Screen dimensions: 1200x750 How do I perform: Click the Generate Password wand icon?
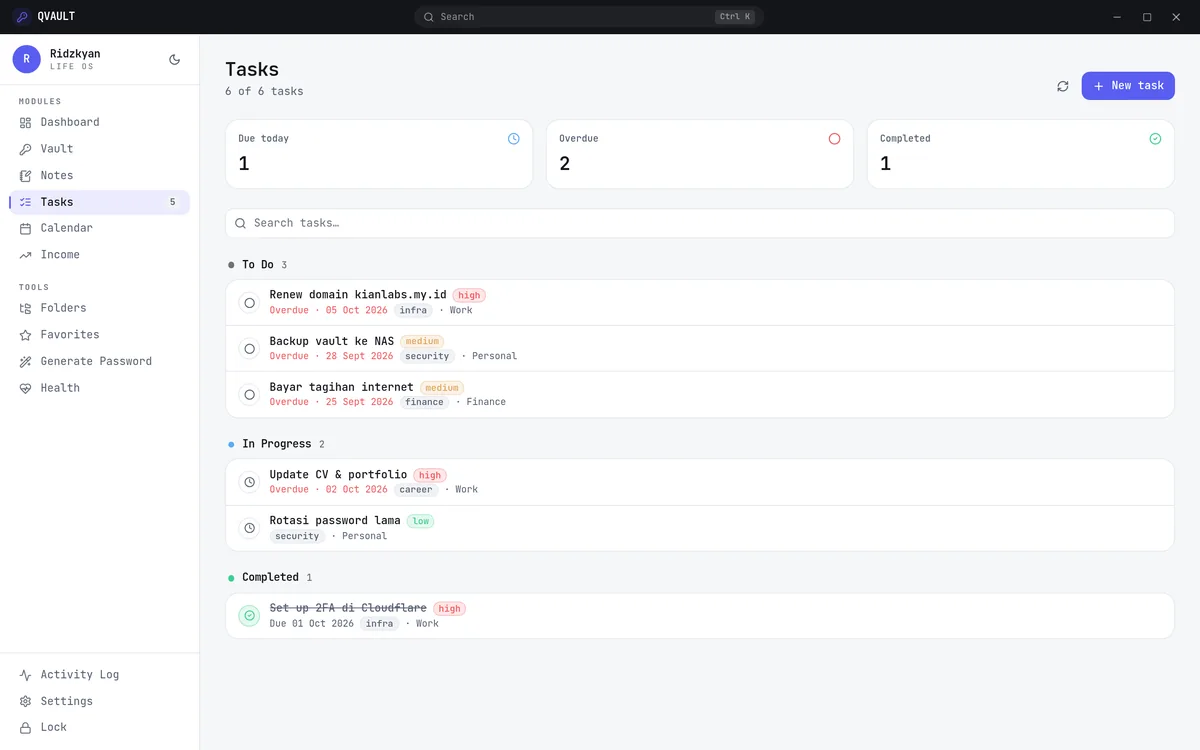pos(26,361)
